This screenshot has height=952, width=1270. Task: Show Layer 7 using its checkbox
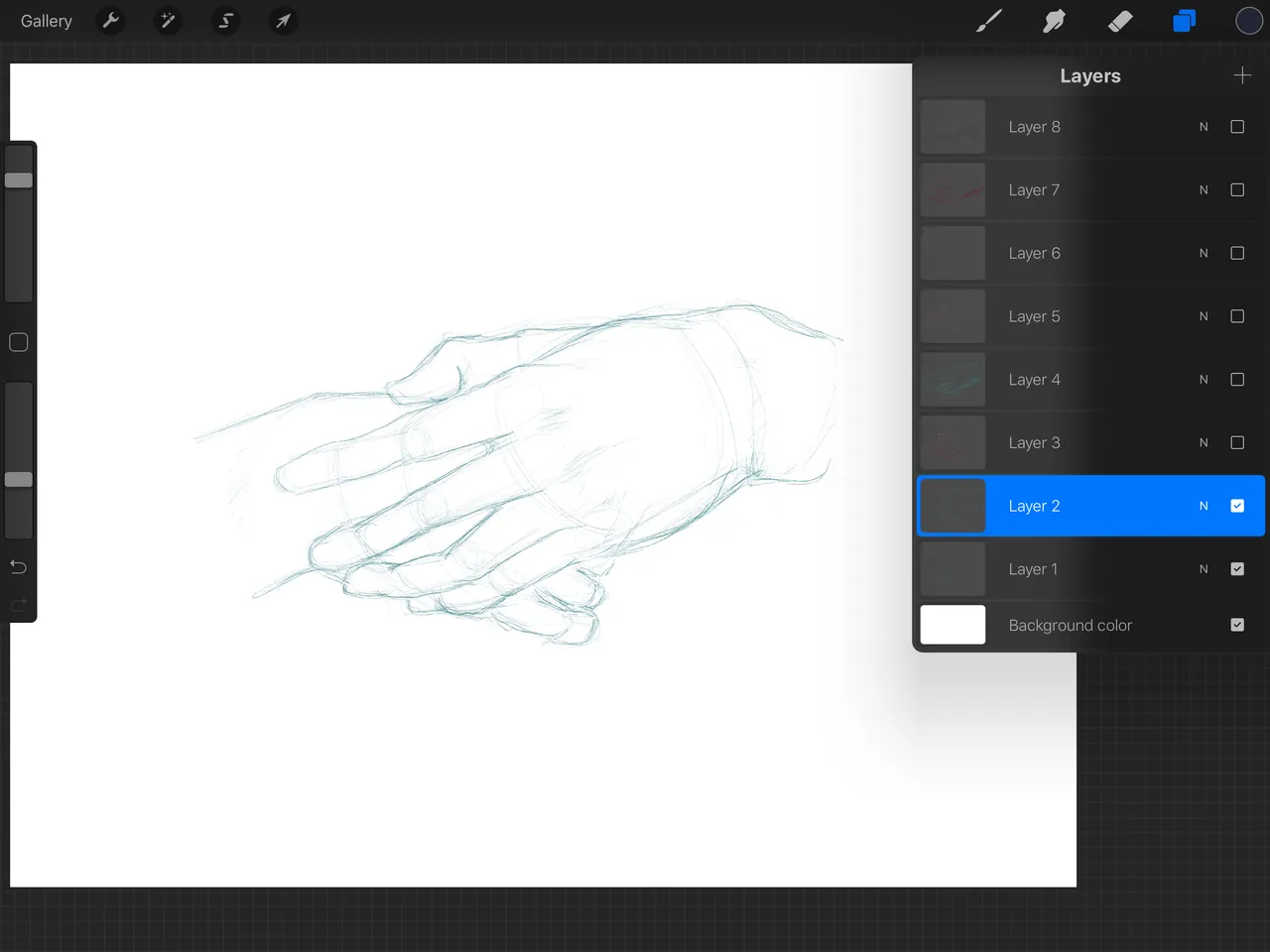tap(1237, 189)
